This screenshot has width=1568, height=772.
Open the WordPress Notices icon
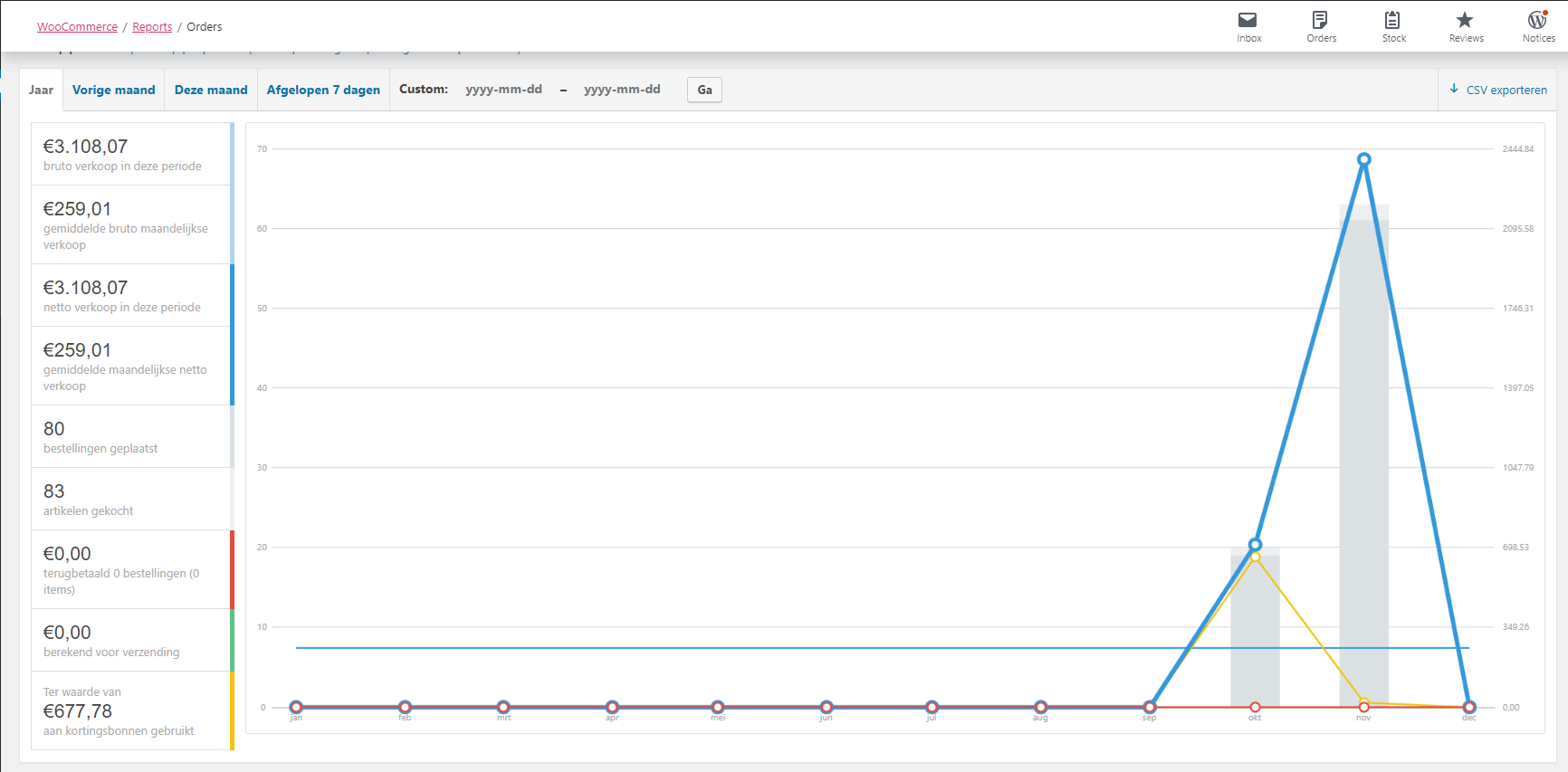coord(1537,20)
